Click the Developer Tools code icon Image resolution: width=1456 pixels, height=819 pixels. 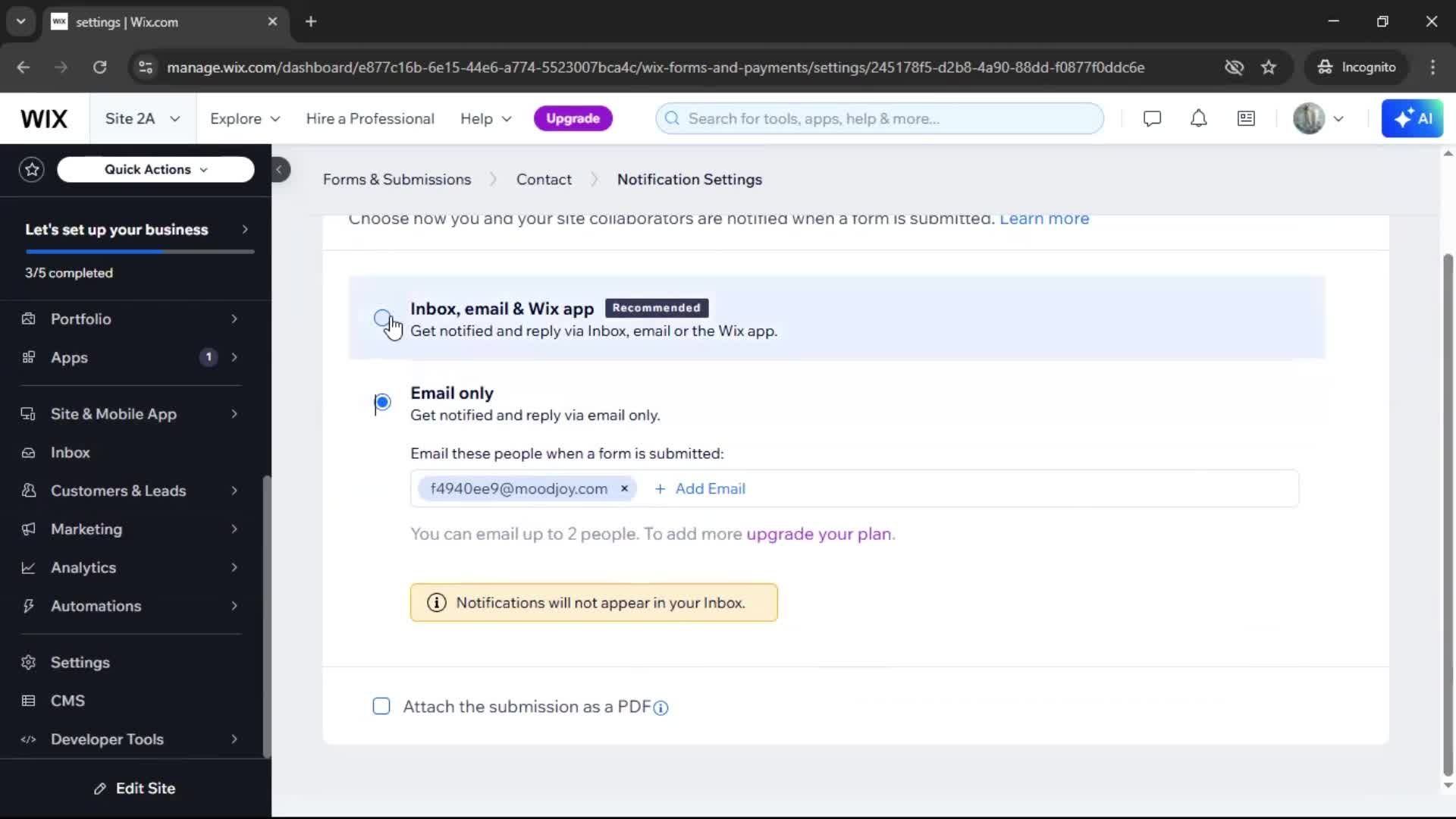[x=29, y=739]
